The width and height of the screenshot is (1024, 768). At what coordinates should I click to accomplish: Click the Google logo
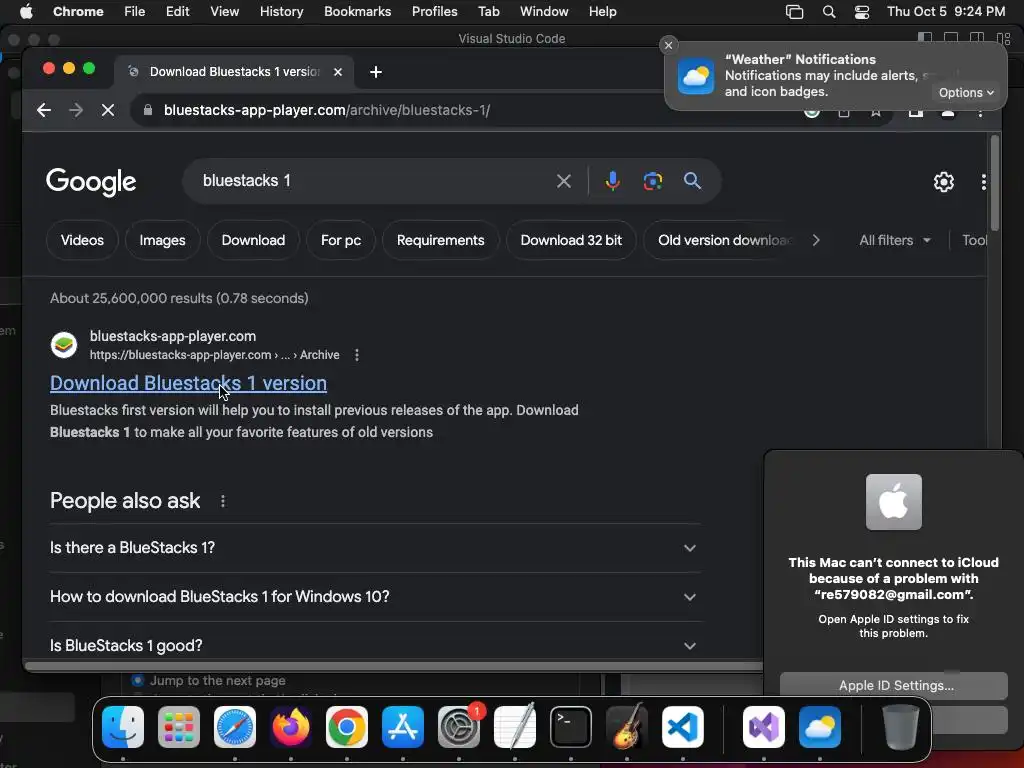click(x=91, y=182)
